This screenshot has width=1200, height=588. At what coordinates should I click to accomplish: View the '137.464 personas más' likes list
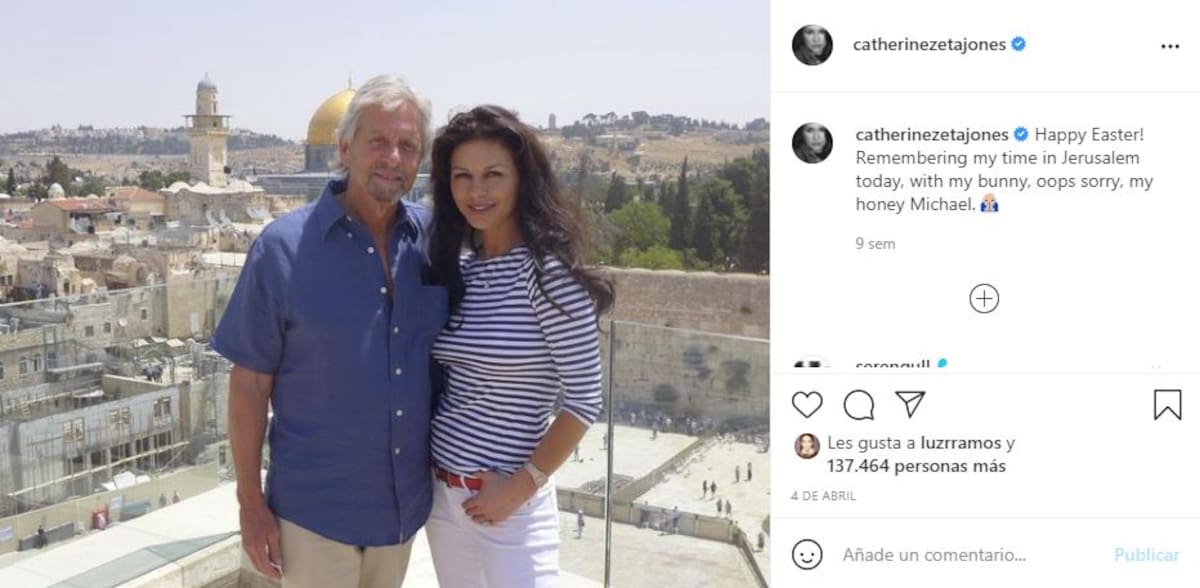(x=916, y=466)
